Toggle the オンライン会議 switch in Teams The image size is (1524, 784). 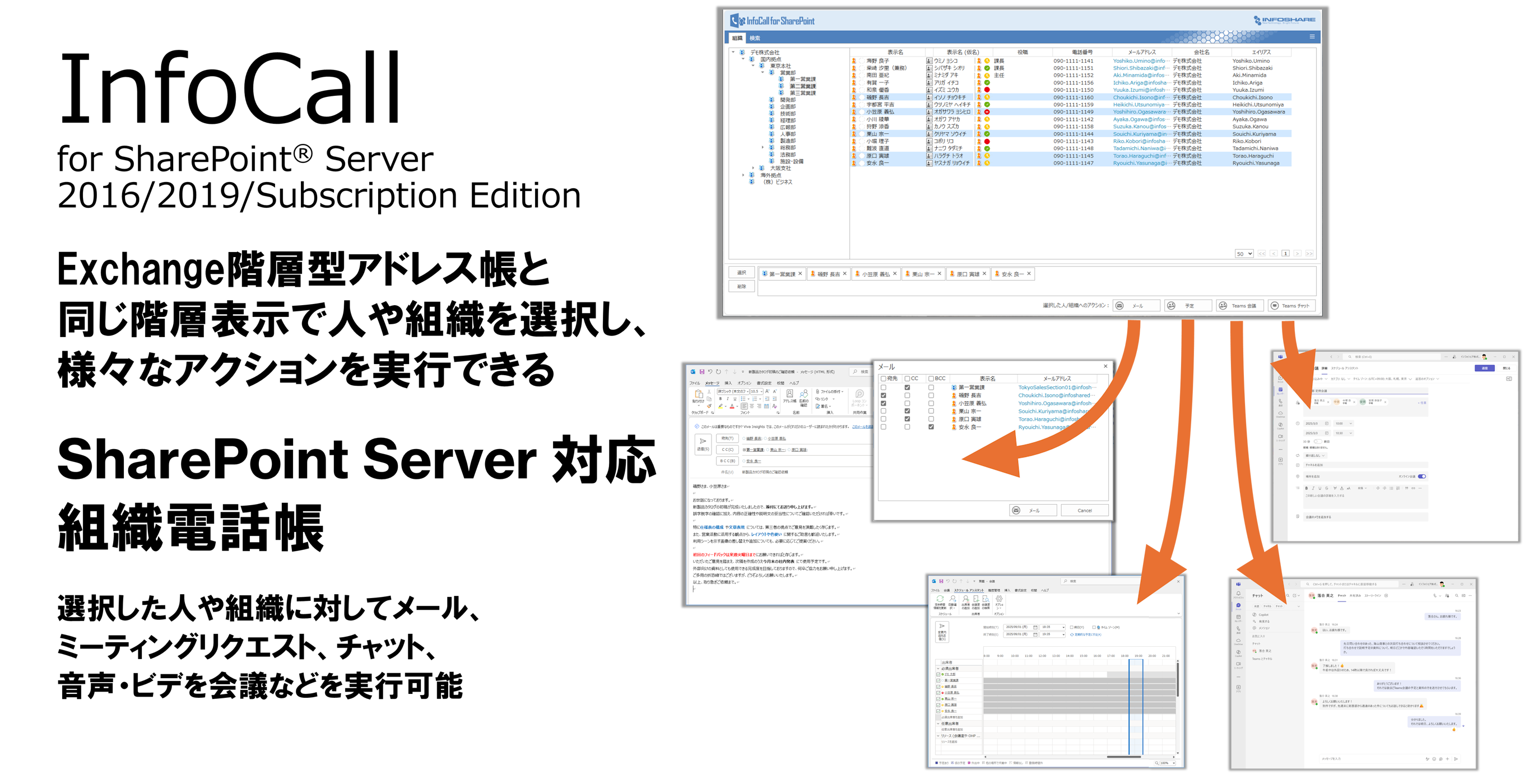coord(1421,476)
